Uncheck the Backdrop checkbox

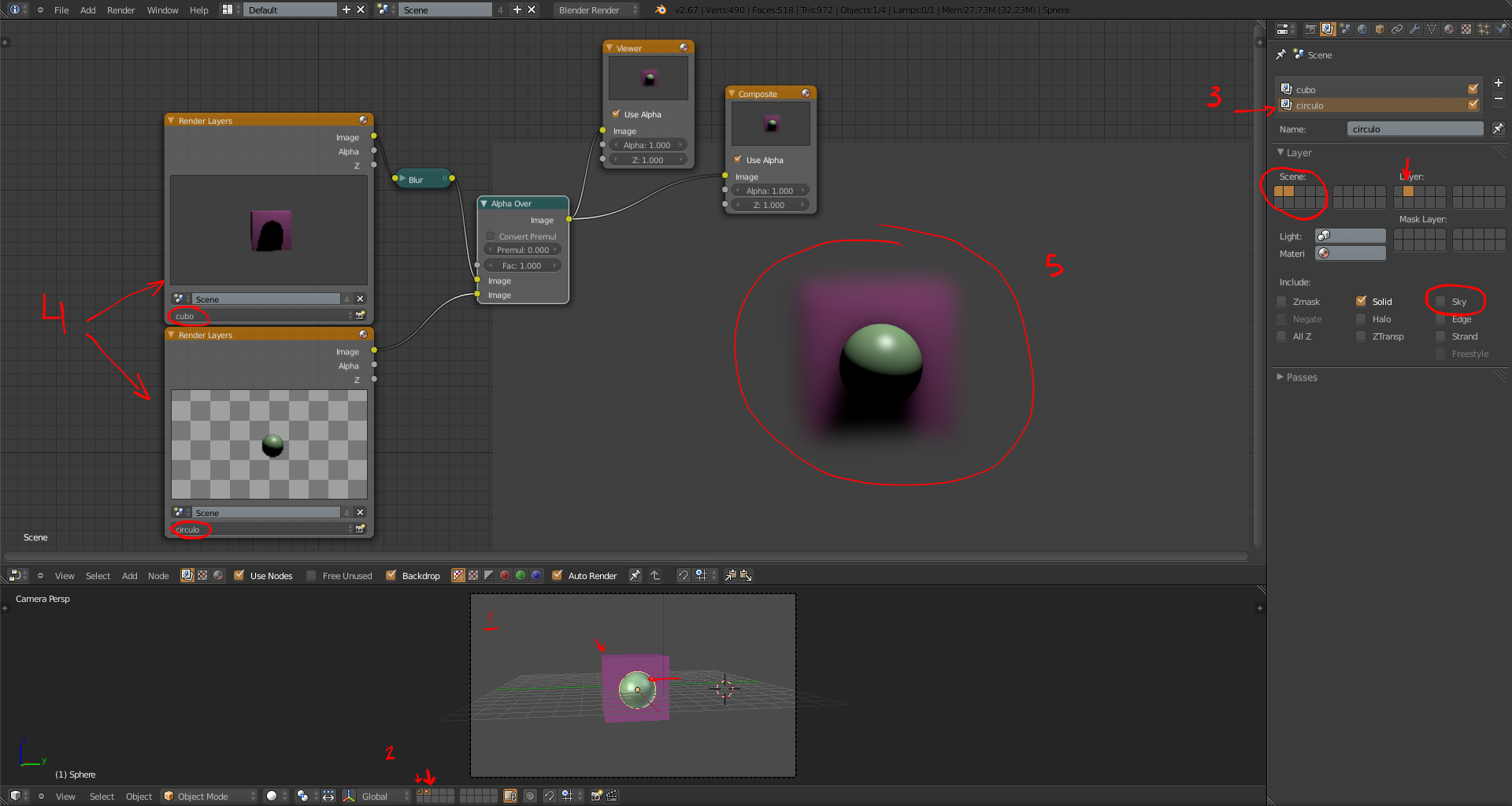click(x=391, y=575)
